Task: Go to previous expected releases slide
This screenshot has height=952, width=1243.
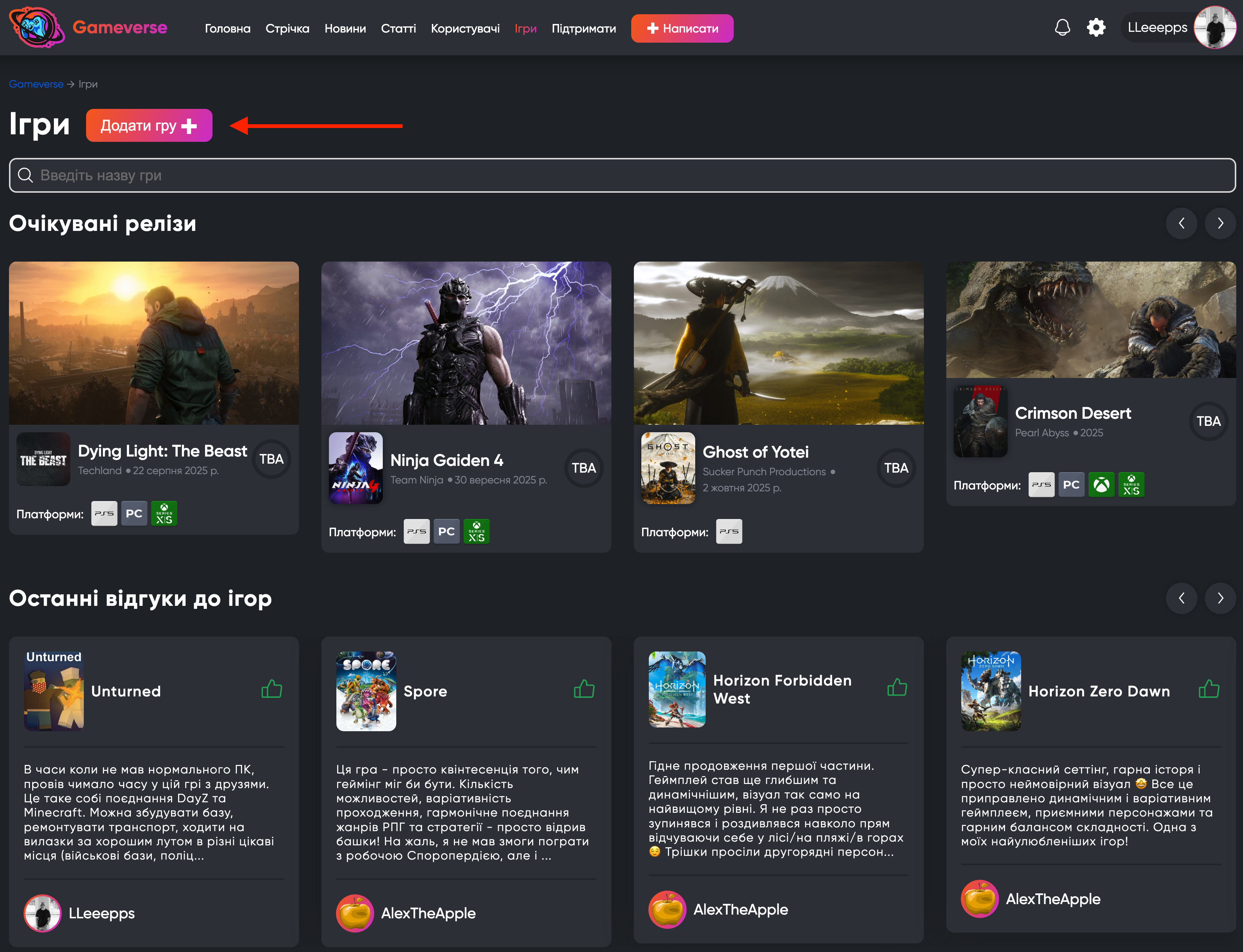Action: [1181, 223]
